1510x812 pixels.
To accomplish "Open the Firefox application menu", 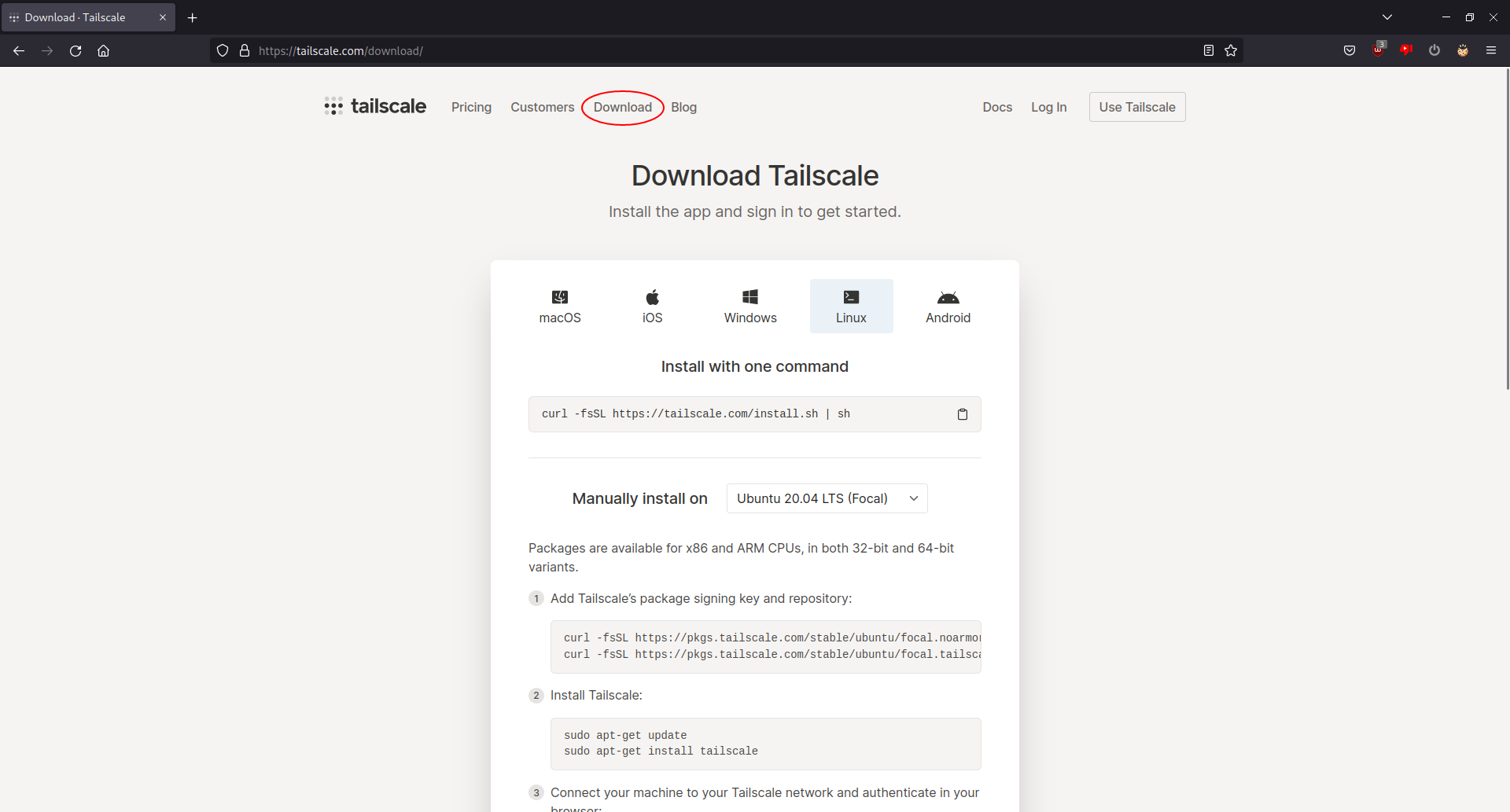I will [1491, 51].
